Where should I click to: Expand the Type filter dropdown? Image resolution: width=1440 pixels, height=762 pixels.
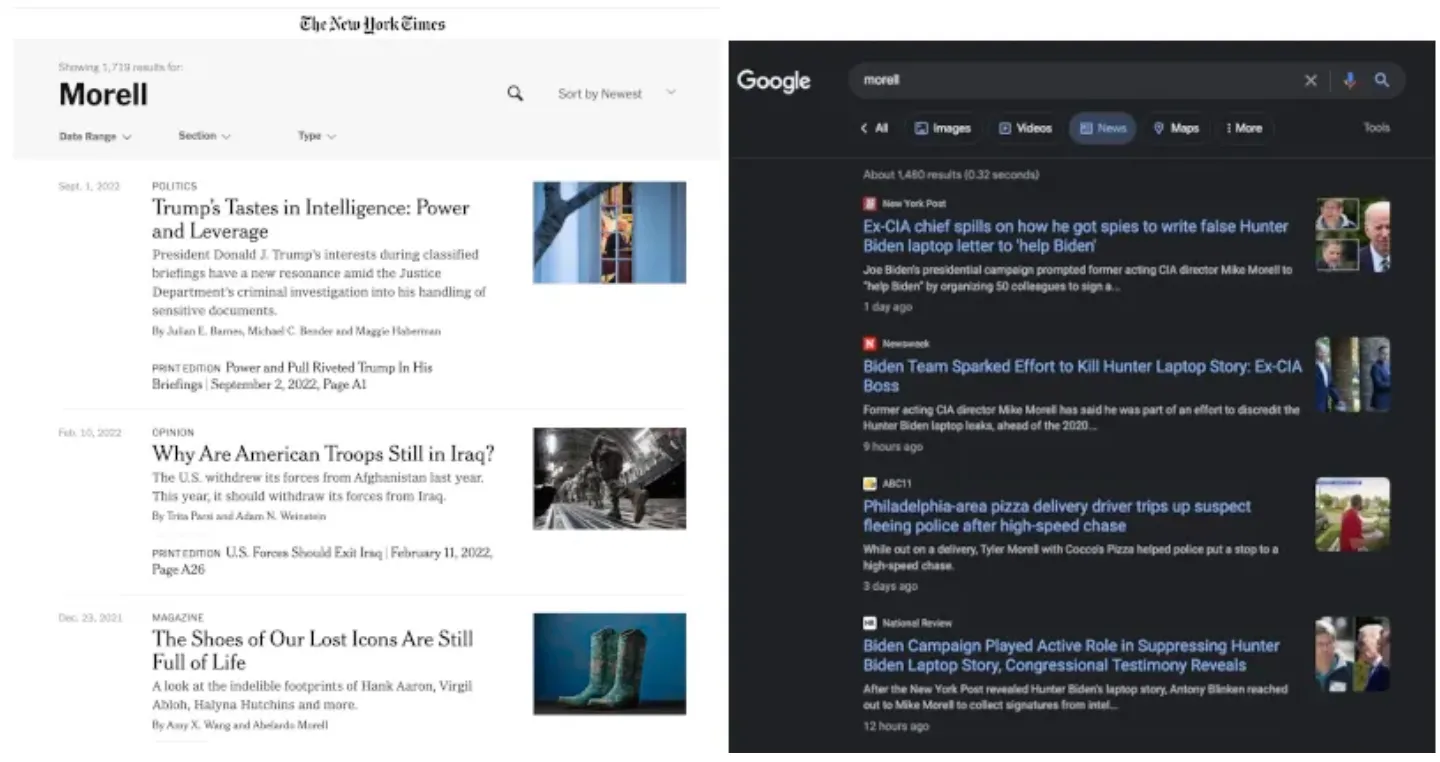point(316,136)
